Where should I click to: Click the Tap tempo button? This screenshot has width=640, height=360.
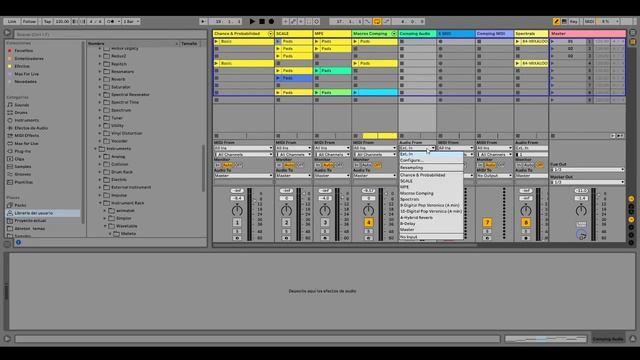(x=47, y=21)
